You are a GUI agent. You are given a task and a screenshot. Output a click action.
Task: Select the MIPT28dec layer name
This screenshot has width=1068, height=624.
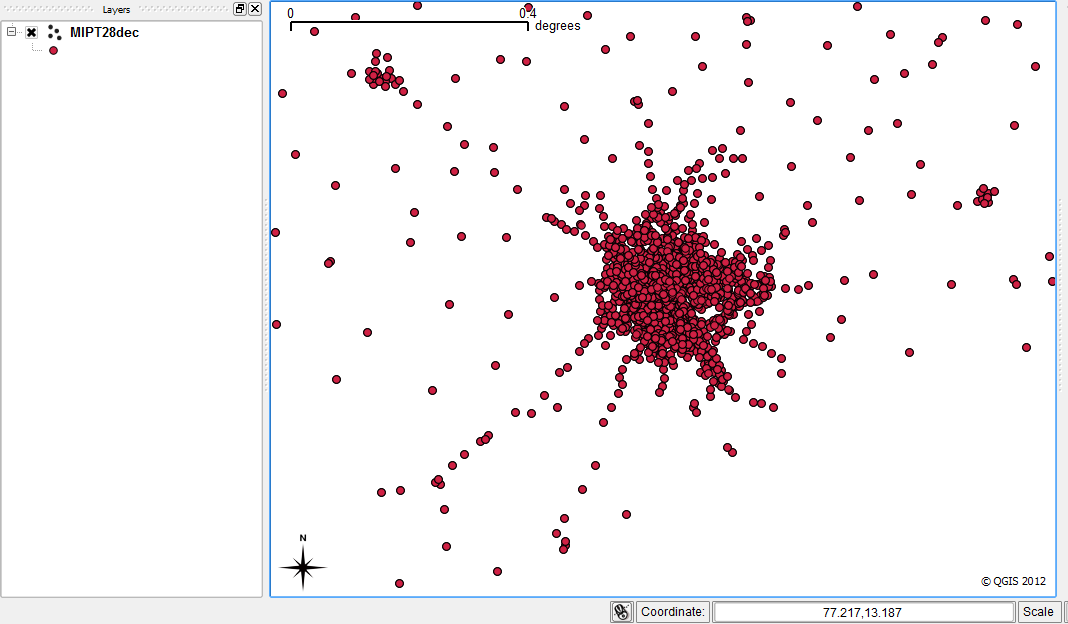pos(104,33)
